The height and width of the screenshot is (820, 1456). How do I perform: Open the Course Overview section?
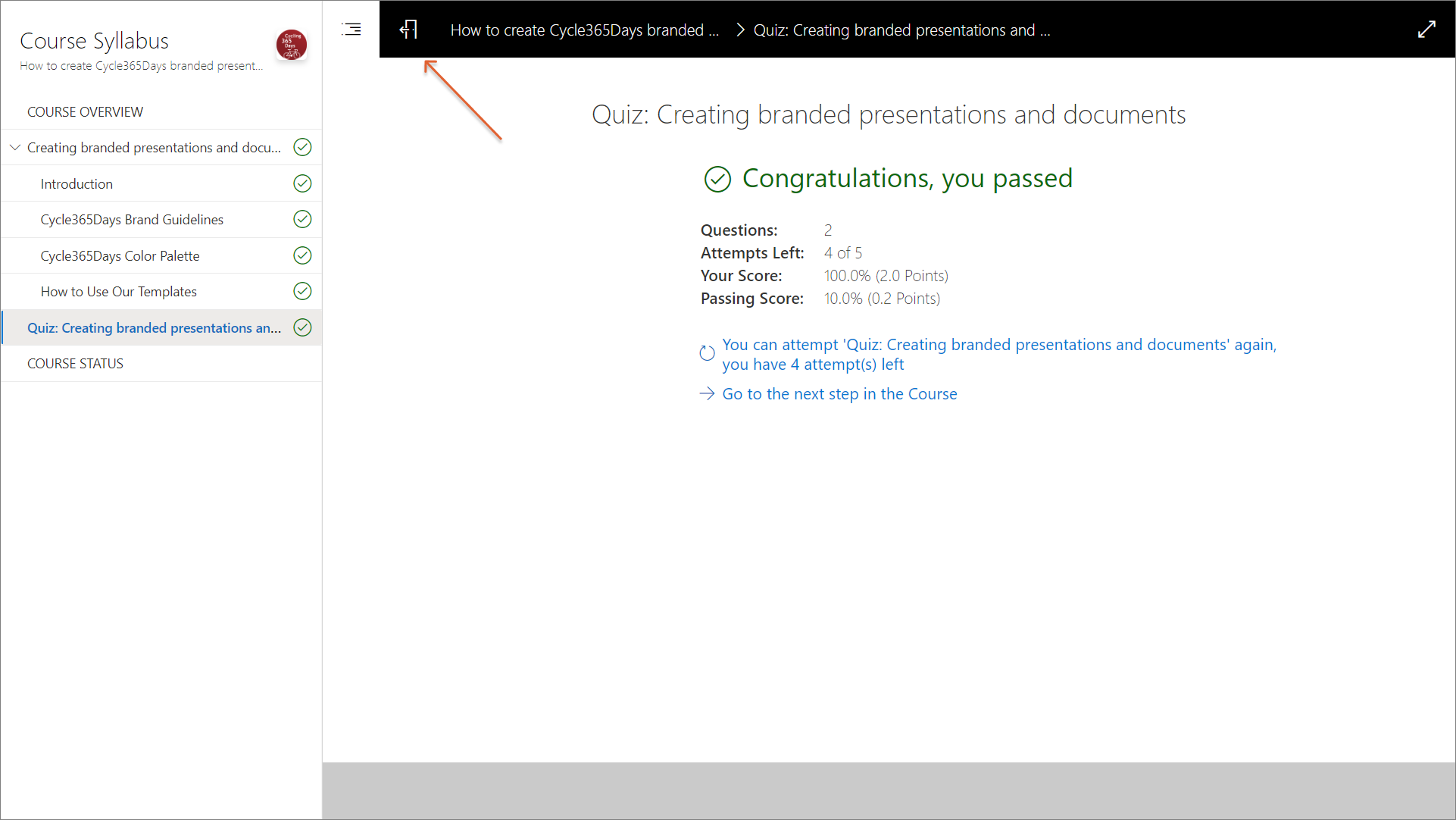click(85, 111)
